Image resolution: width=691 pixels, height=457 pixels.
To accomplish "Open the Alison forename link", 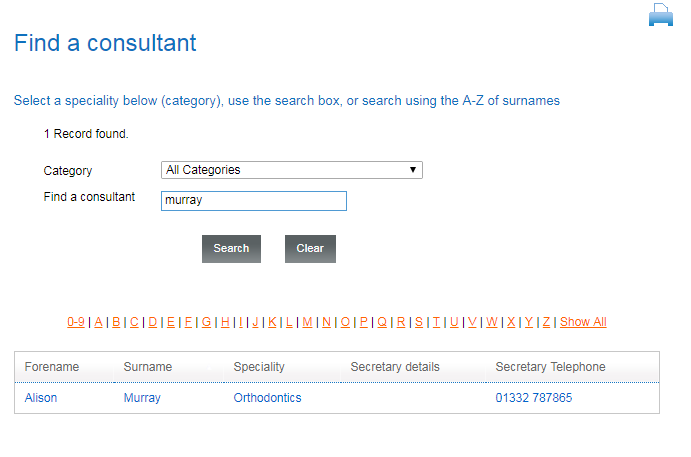I will pos(41,398).
